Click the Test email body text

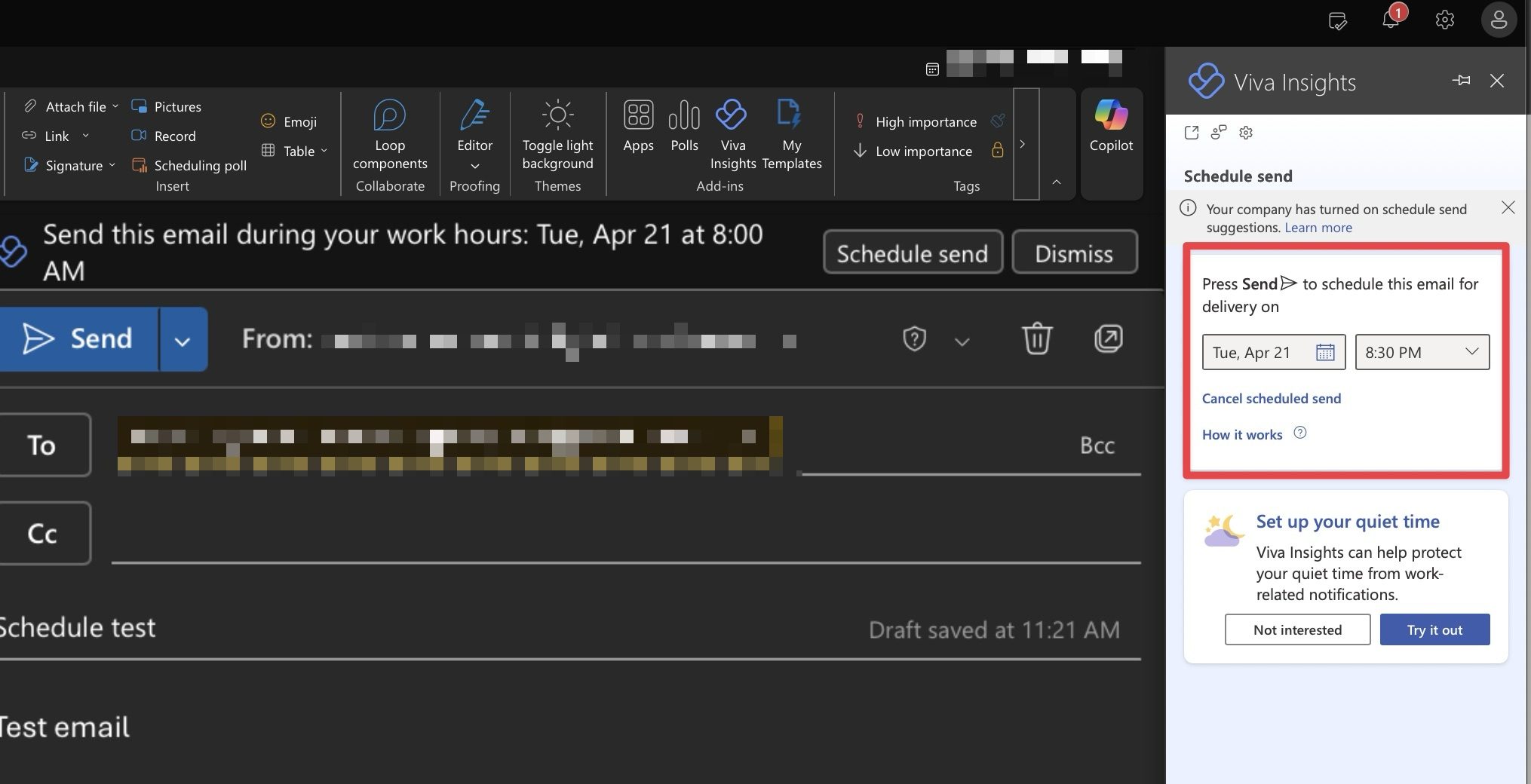click(x=64, y=727)
